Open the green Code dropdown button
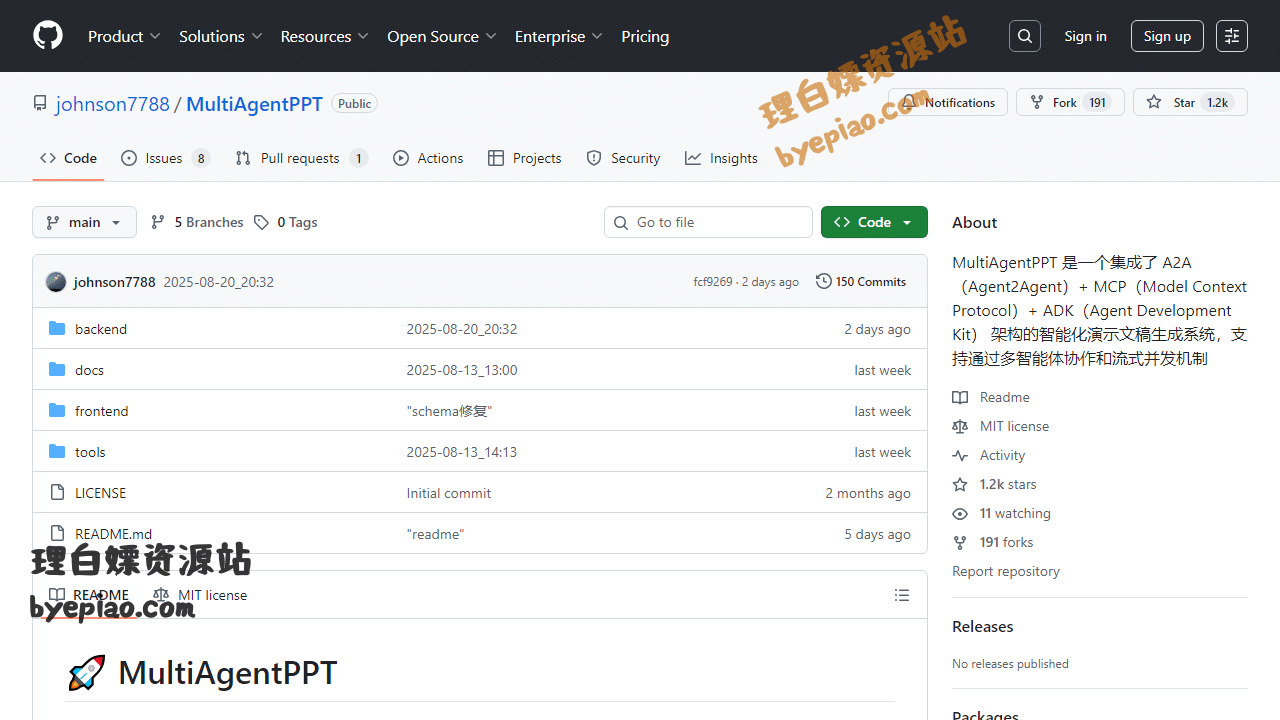1280x720 pixels. [874, 222]
